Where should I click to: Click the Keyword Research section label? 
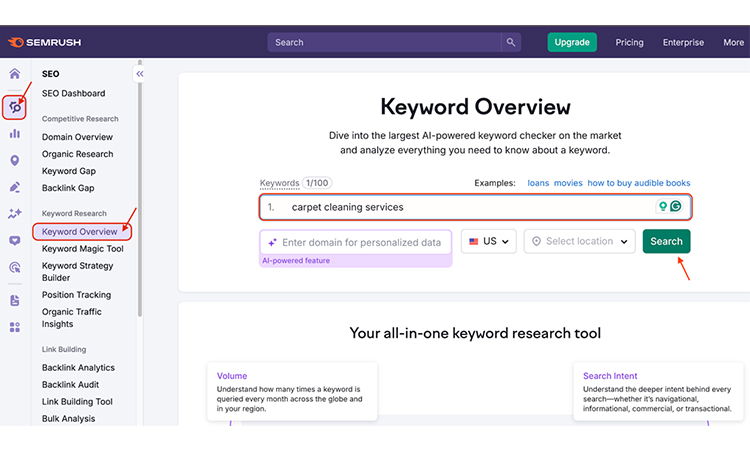[x=74, y=213]
